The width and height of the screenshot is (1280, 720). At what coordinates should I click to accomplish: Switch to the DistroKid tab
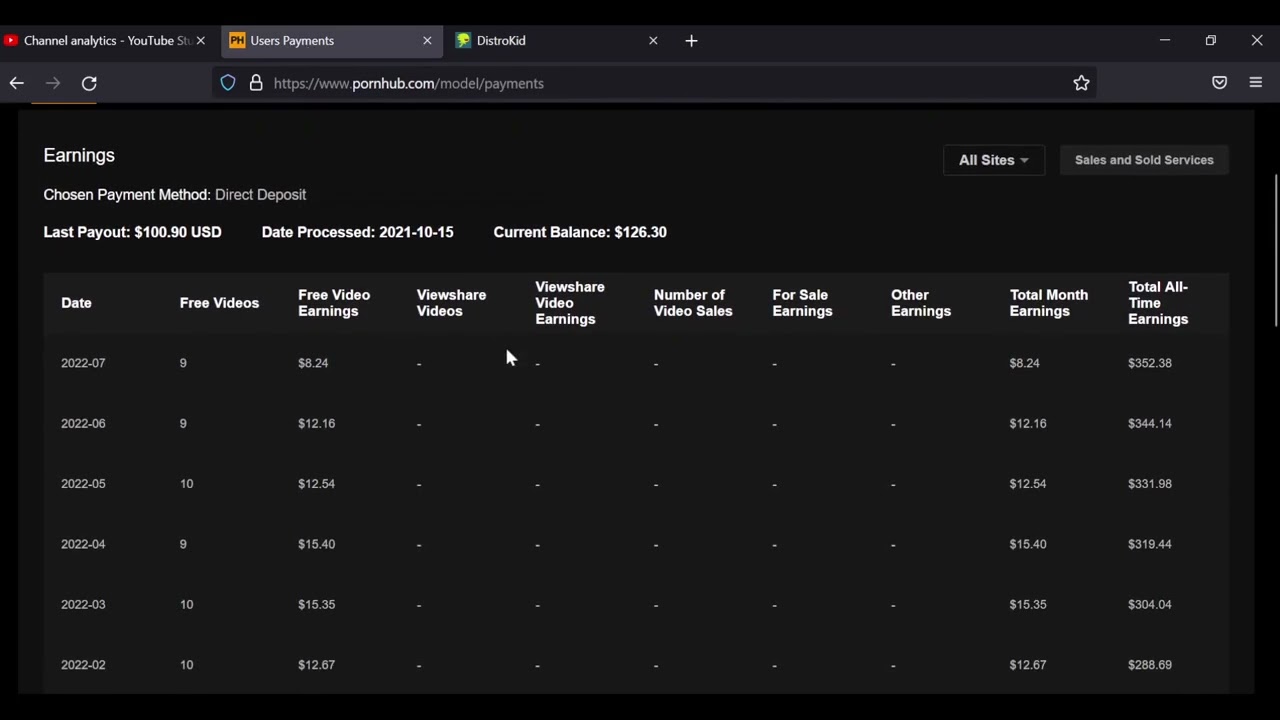[558, 41]
